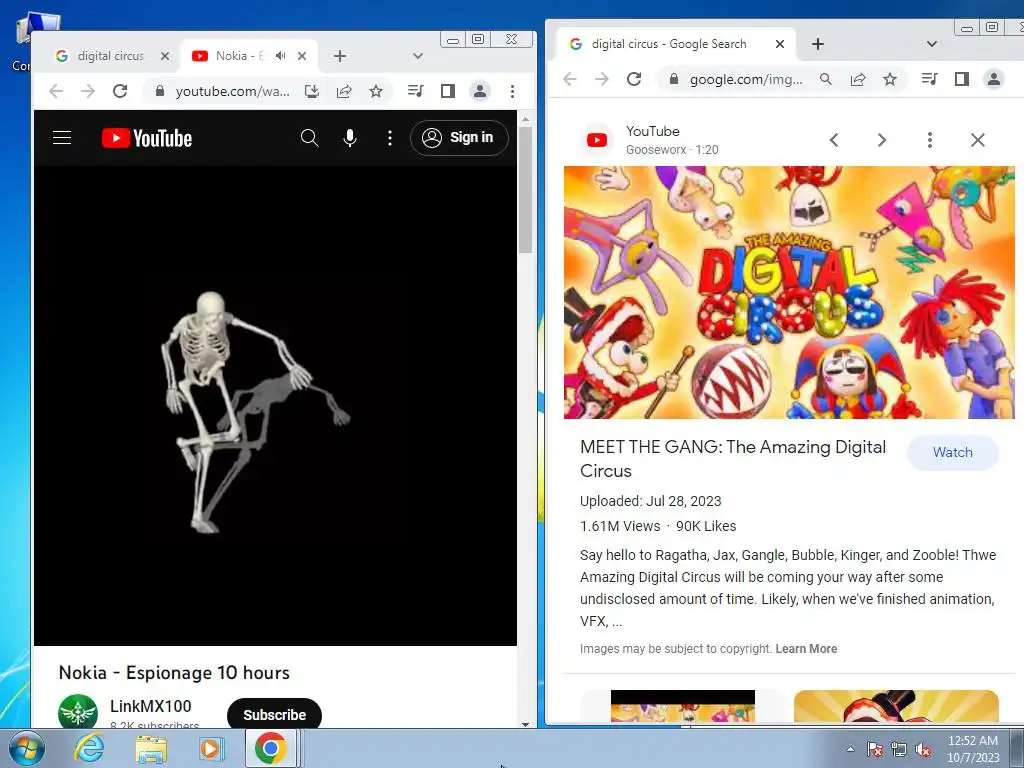Click install app icon in YouTube address bar
1024x768 pixels.
(x=312, y=91)
